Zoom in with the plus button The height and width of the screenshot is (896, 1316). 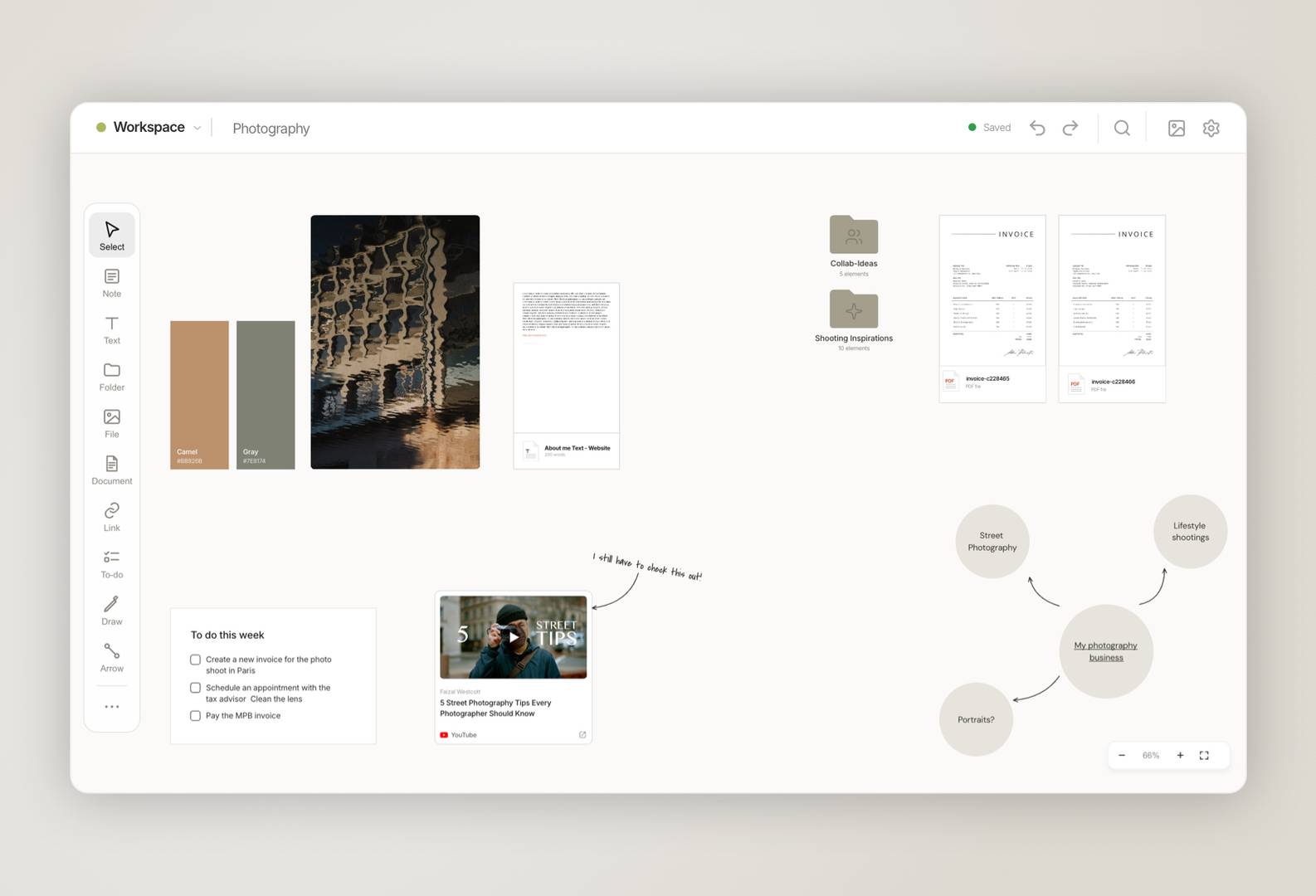1180,756
